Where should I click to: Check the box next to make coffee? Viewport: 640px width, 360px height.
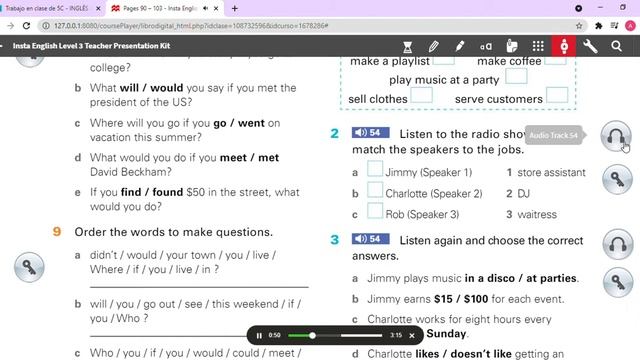coord(556,60)
